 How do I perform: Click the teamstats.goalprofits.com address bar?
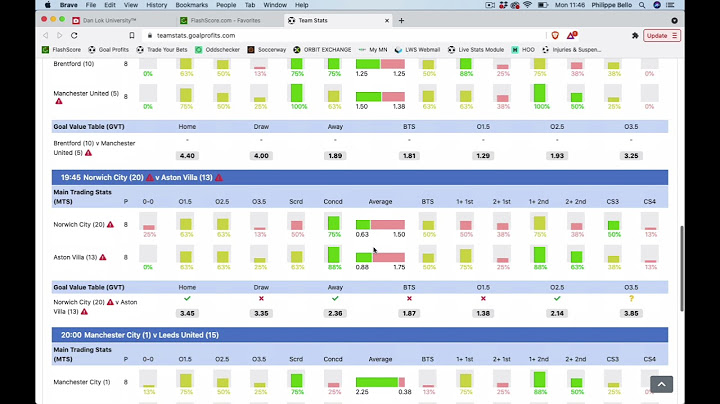344,35
